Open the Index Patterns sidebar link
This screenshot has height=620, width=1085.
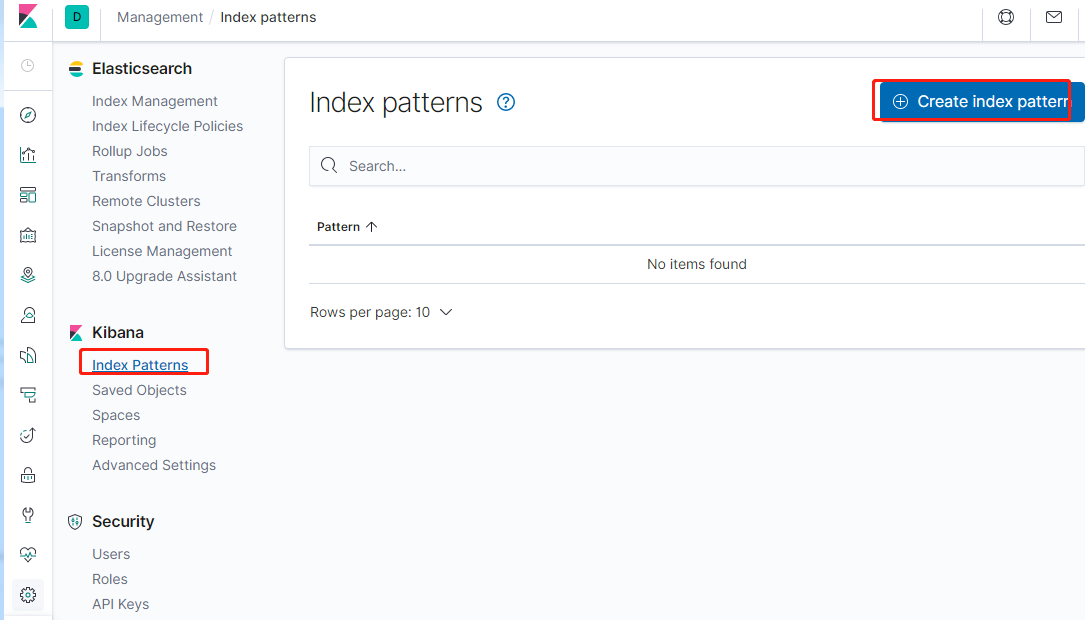[x=140, y=365]
